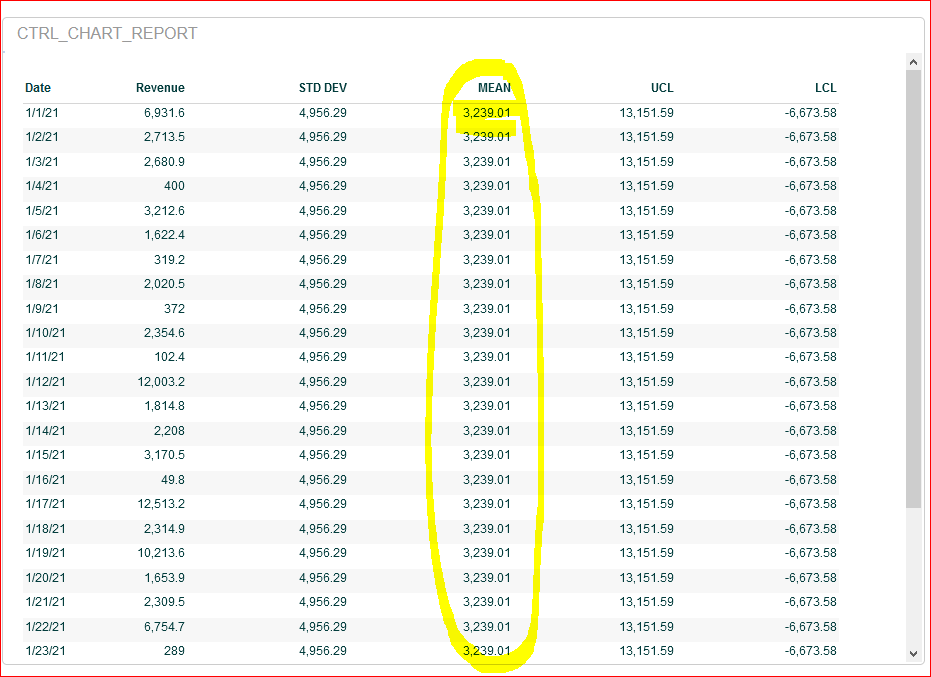Screen dimensions: 931x677
Task: Select date cell 1/20/21
Action: pos(46,578)
